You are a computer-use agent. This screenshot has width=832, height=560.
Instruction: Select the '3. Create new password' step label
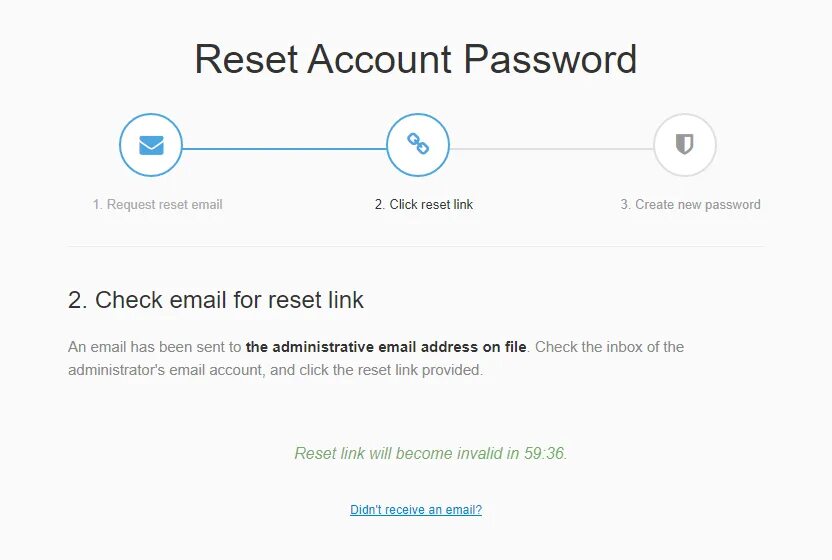[690, 204]
